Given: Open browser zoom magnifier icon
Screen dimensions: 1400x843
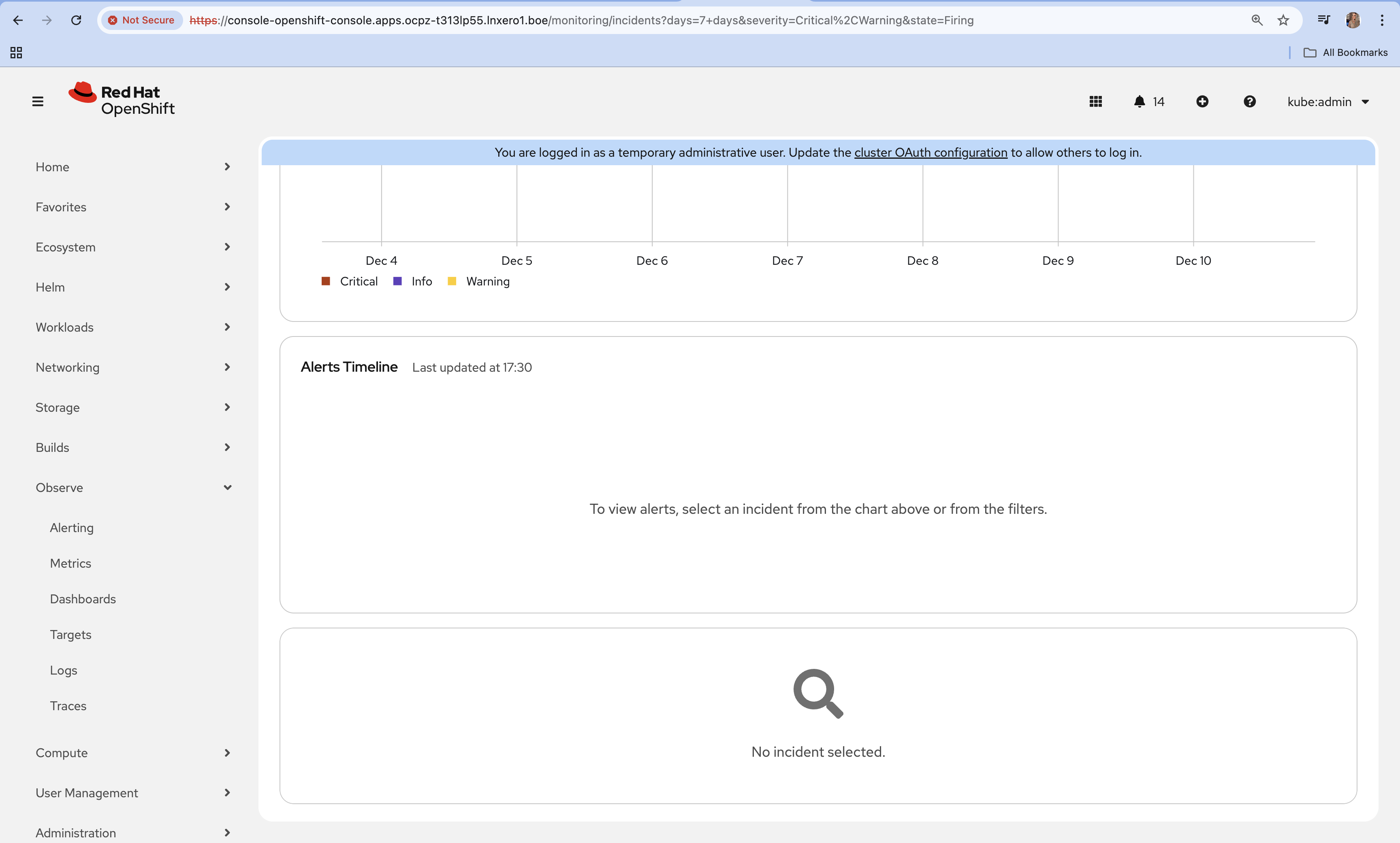Looking at the screenshot, I should tap(1257, 21).
